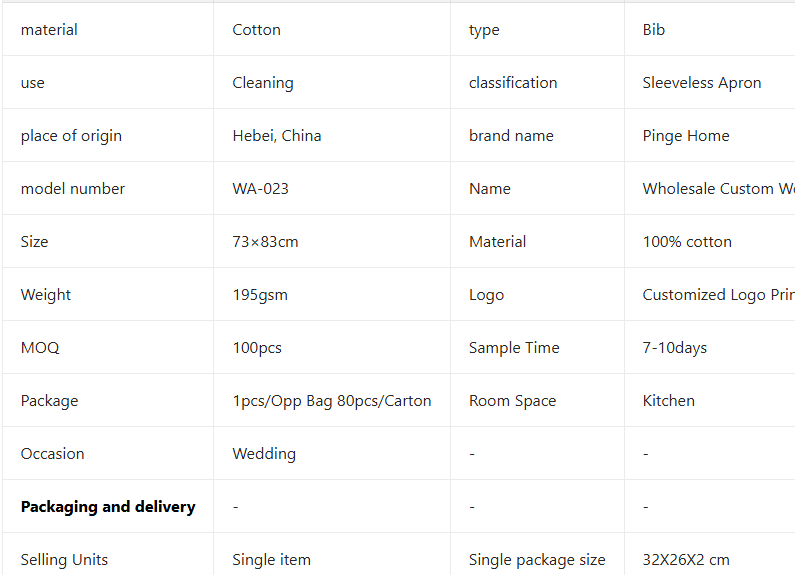Click the 'WA-023' model number value

[x=261, y=189]
